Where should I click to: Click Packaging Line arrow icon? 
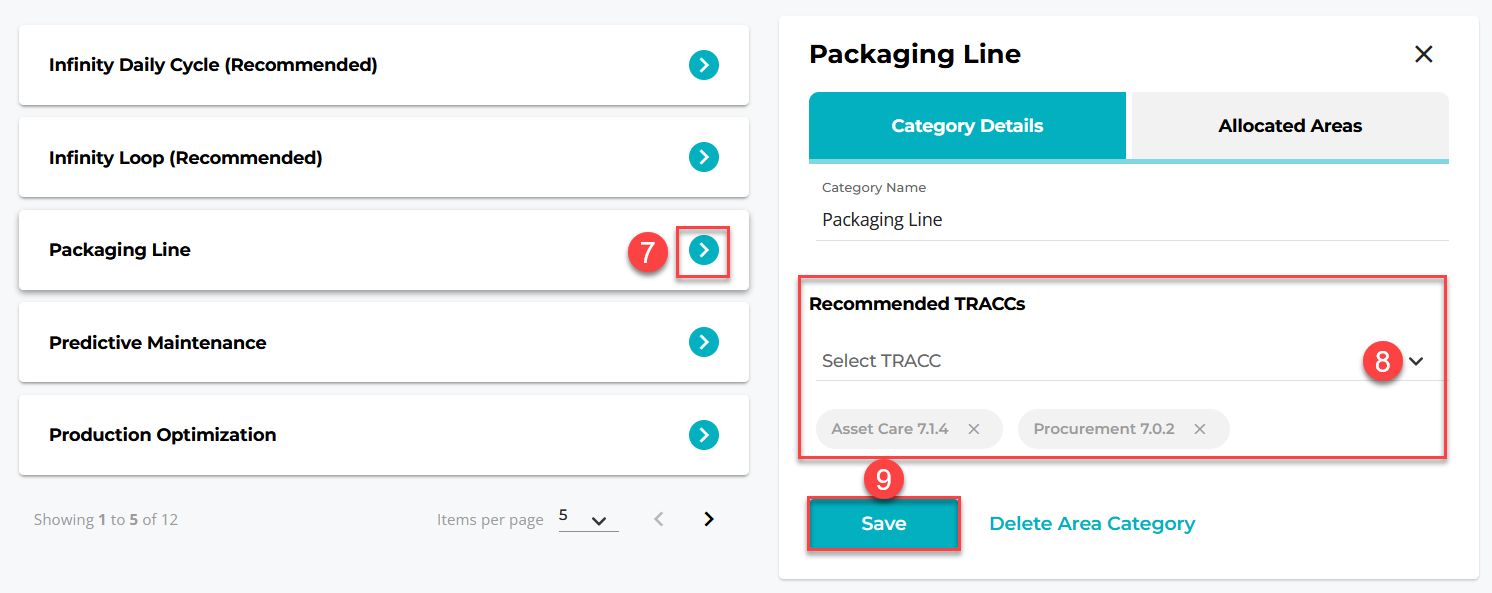pos(704,251)
